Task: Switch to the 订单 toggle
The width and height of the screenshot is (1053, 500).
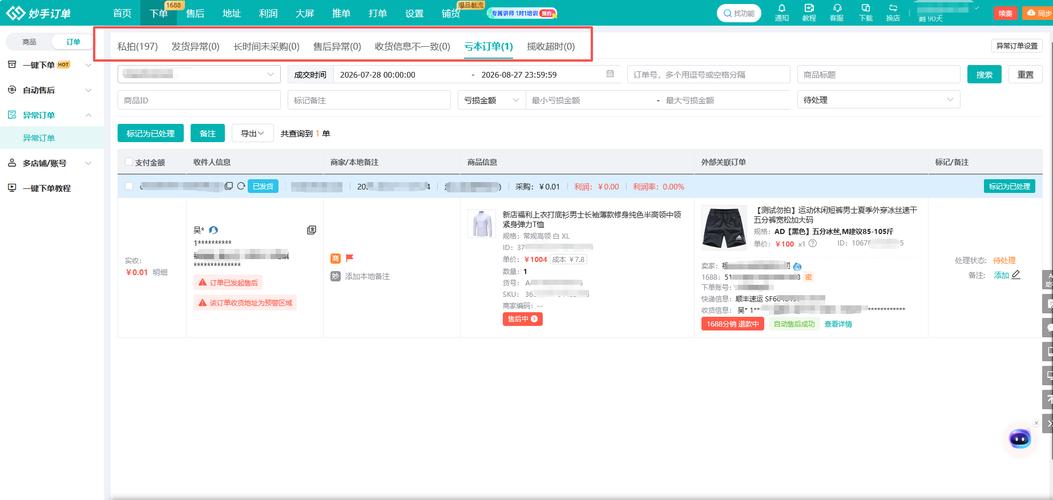Action: (x=73, y=42)
